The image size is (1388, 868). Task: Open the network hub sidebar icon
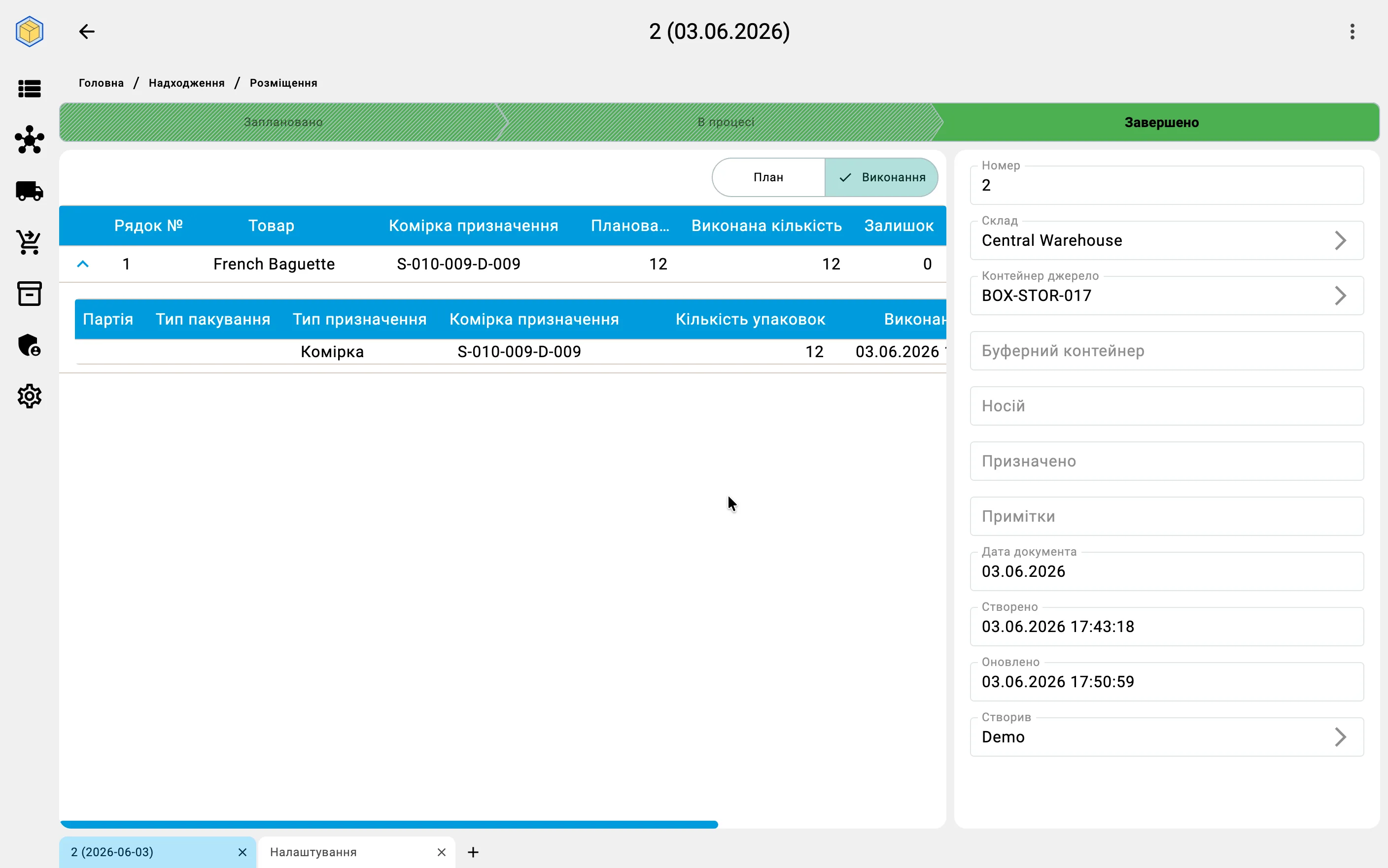click(29, 139)
